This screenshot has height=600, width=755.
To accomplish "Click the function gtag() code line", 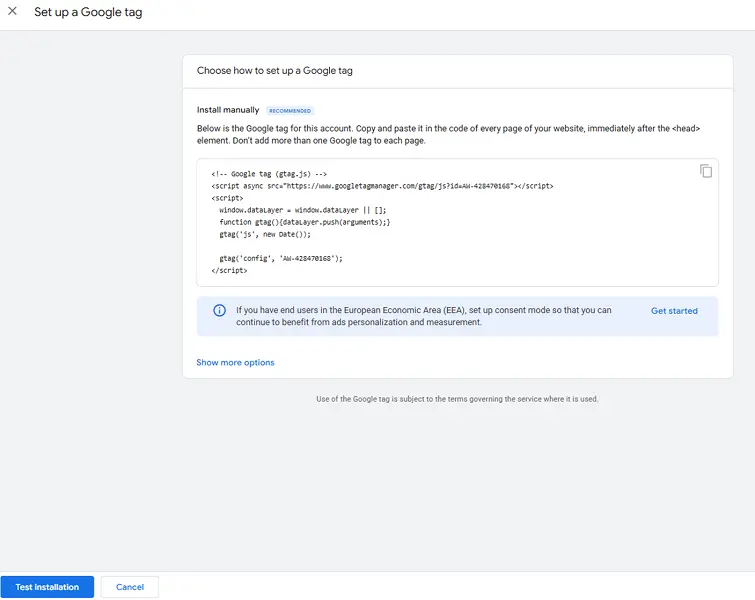I will tap(305, 222).
